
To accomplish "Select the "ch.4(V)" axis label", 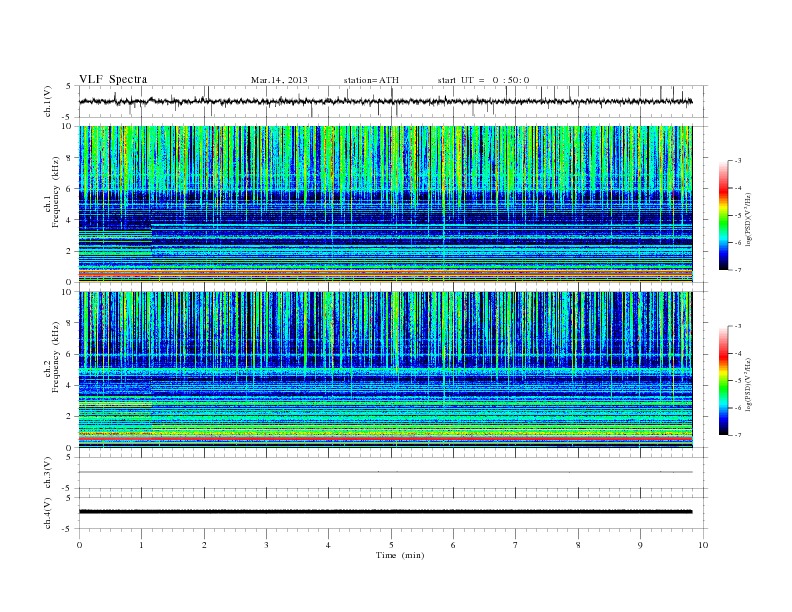I will [48, 513].
